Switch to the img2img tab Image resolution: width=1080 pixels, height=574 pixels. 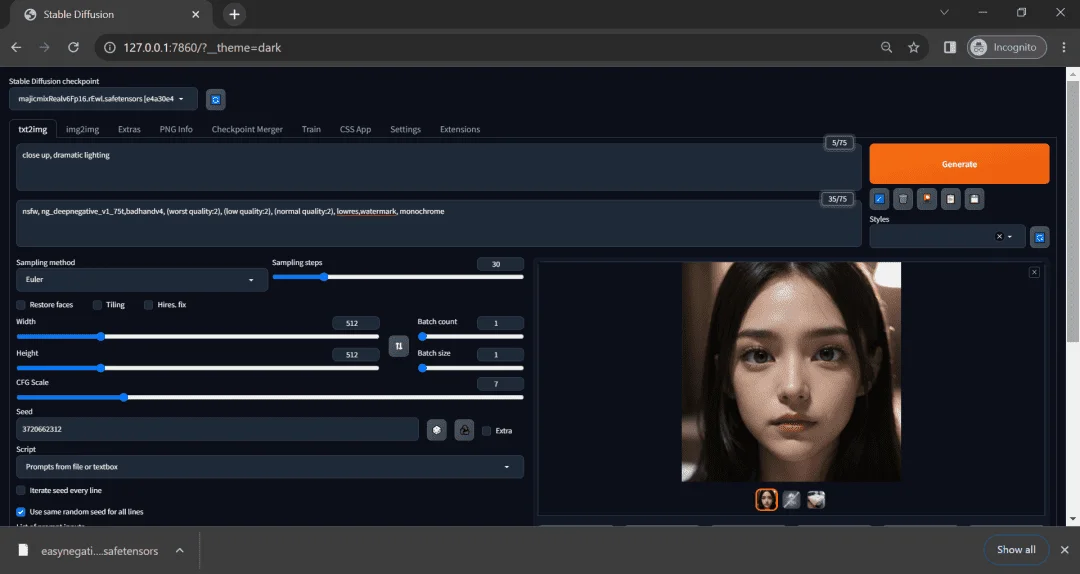[83, 130]
